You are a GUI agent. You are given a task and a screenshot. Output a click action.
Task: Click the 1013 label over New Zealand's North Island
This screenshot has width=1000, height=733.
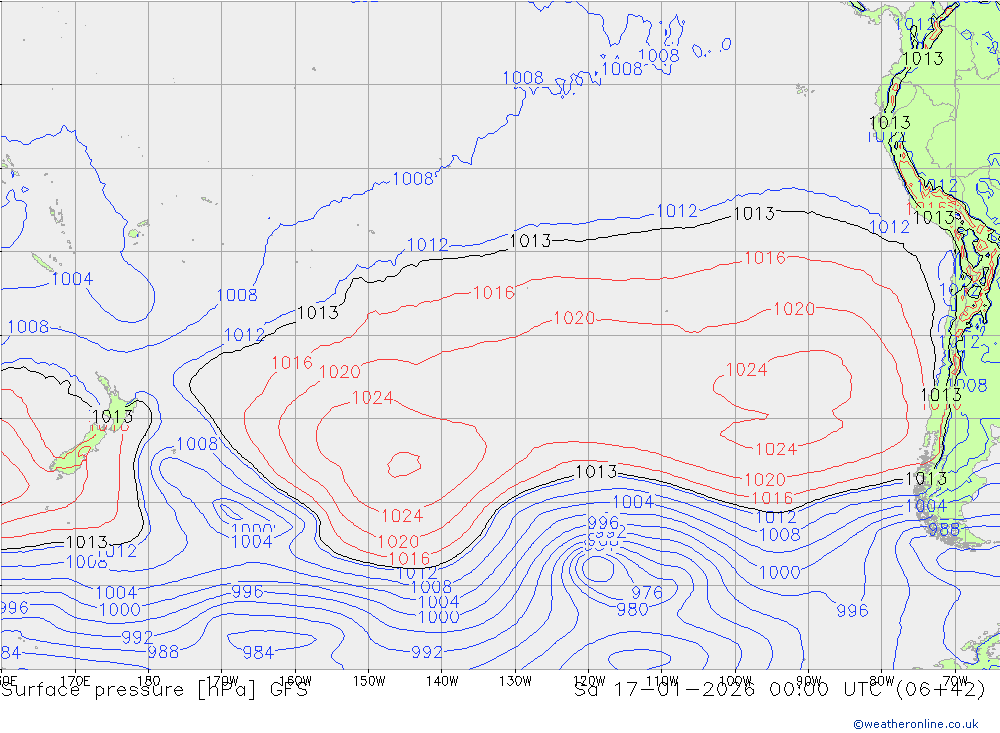113,417
